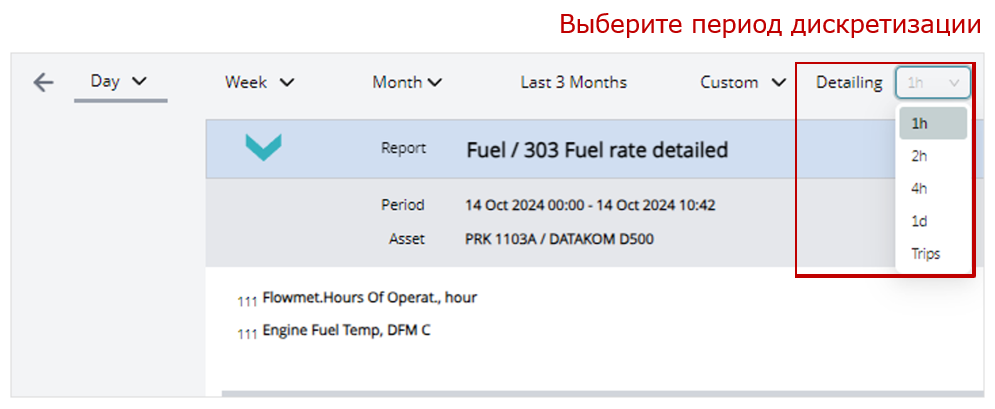Click the Fuel / 303 Fuel rate detailed title
This screenshot has height=409, width=995.
(597, 150)
